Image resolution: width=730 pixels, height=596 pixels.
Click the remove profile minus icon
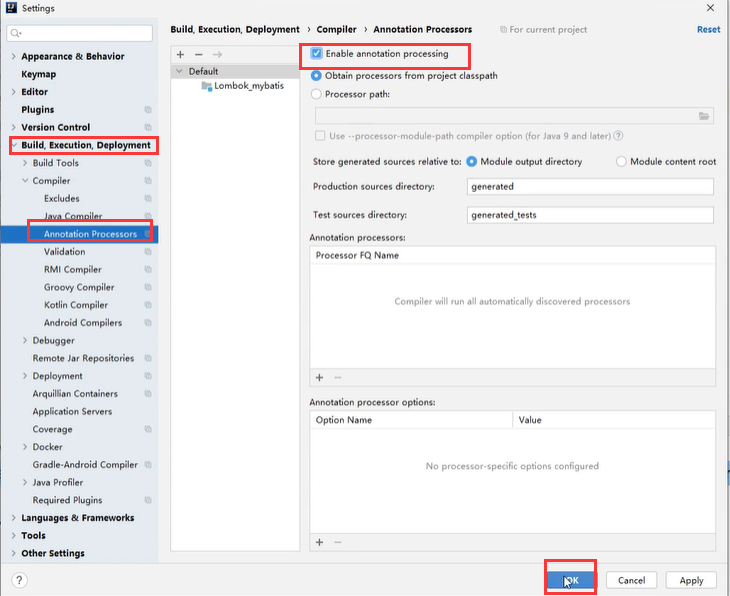[199, 54]
